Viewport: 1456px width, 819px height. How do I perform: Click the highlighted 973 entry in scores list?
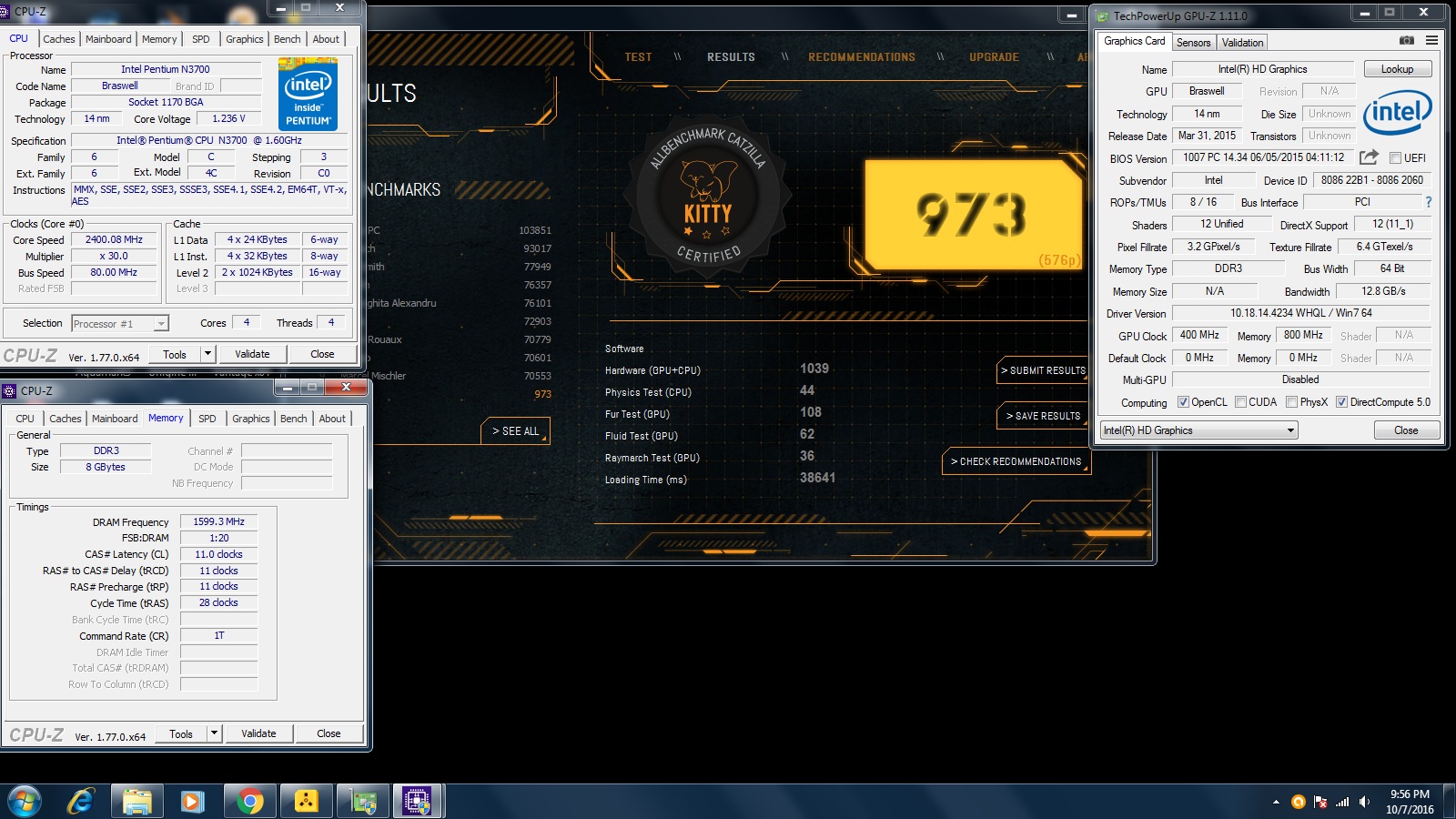click(x=542, y=394)
